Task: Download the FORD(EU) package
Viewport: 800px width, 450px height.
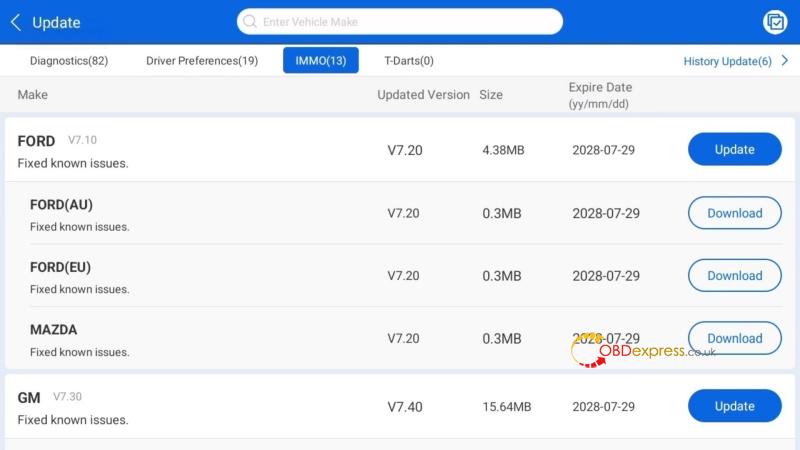Action: click(735, 276)
